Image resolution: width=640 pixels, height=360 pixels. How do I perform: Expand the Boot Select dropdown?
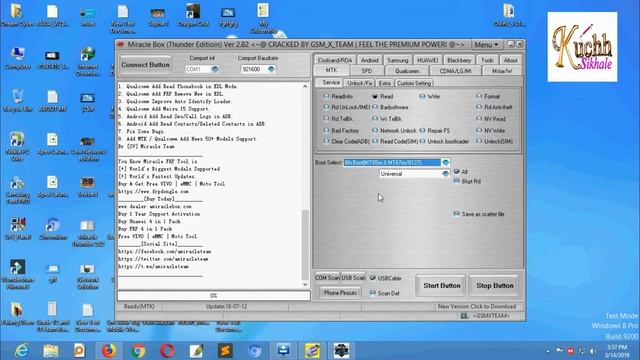pos(445,162)
